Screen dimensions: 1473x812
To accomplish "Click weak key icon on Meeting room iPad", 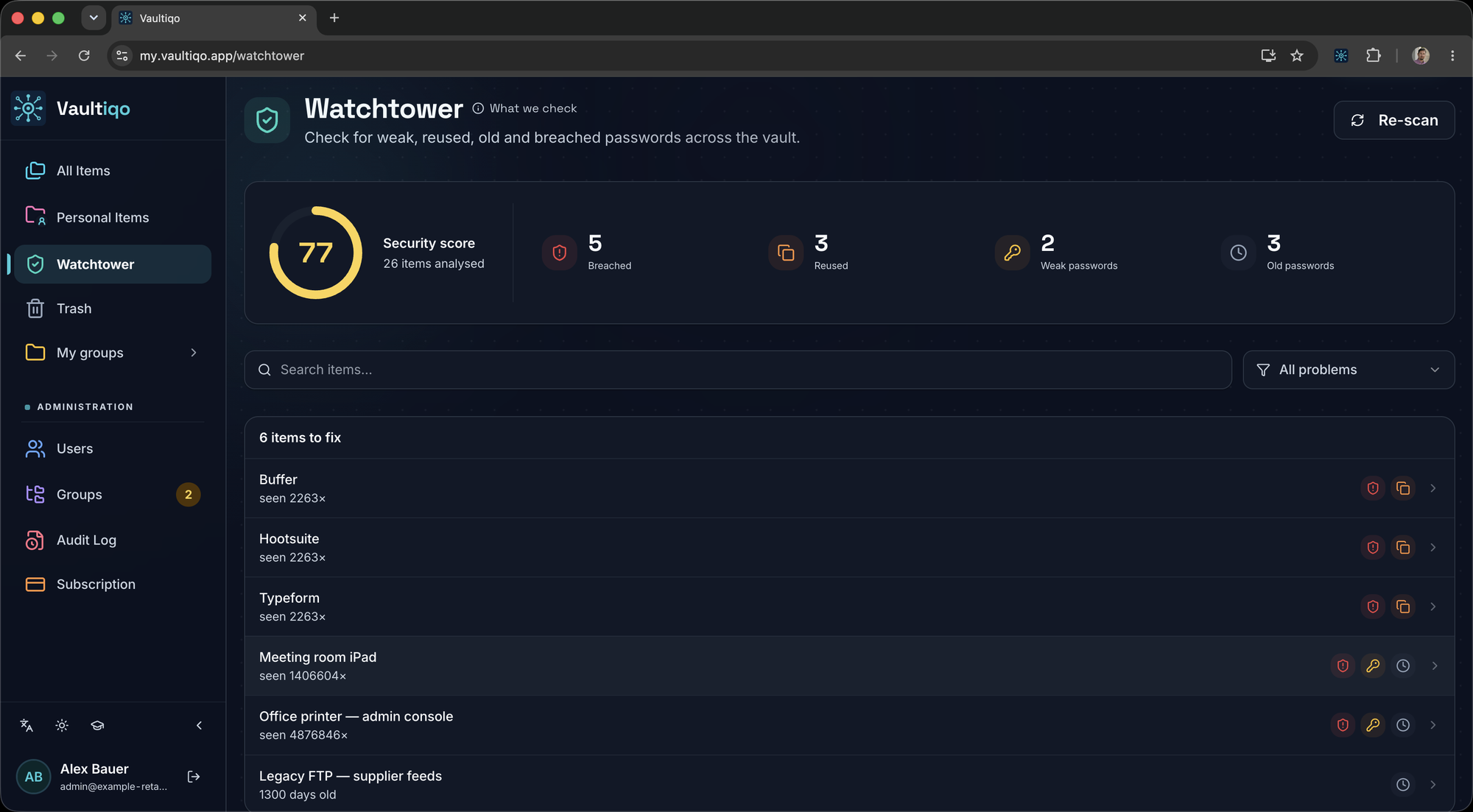I will pyautogui.click(x=1373, y=666).
